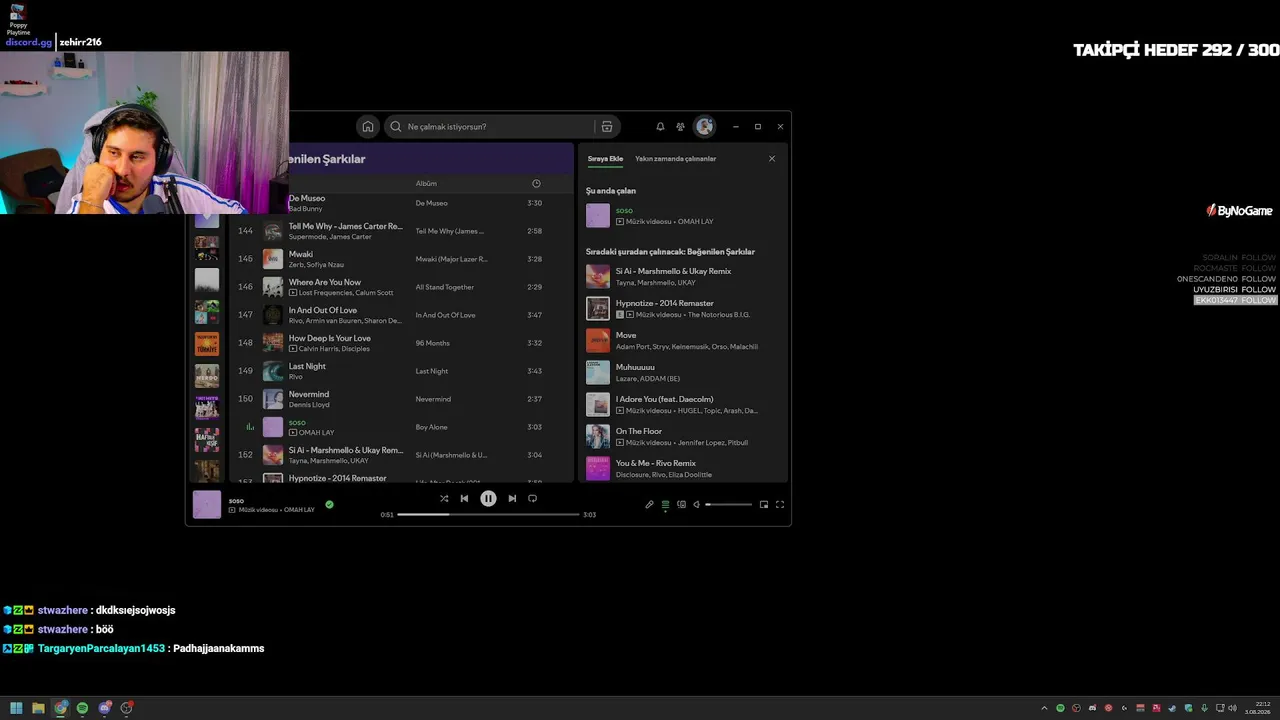Select 'In And Out Of Love' track title

click(x=323, y=310)
